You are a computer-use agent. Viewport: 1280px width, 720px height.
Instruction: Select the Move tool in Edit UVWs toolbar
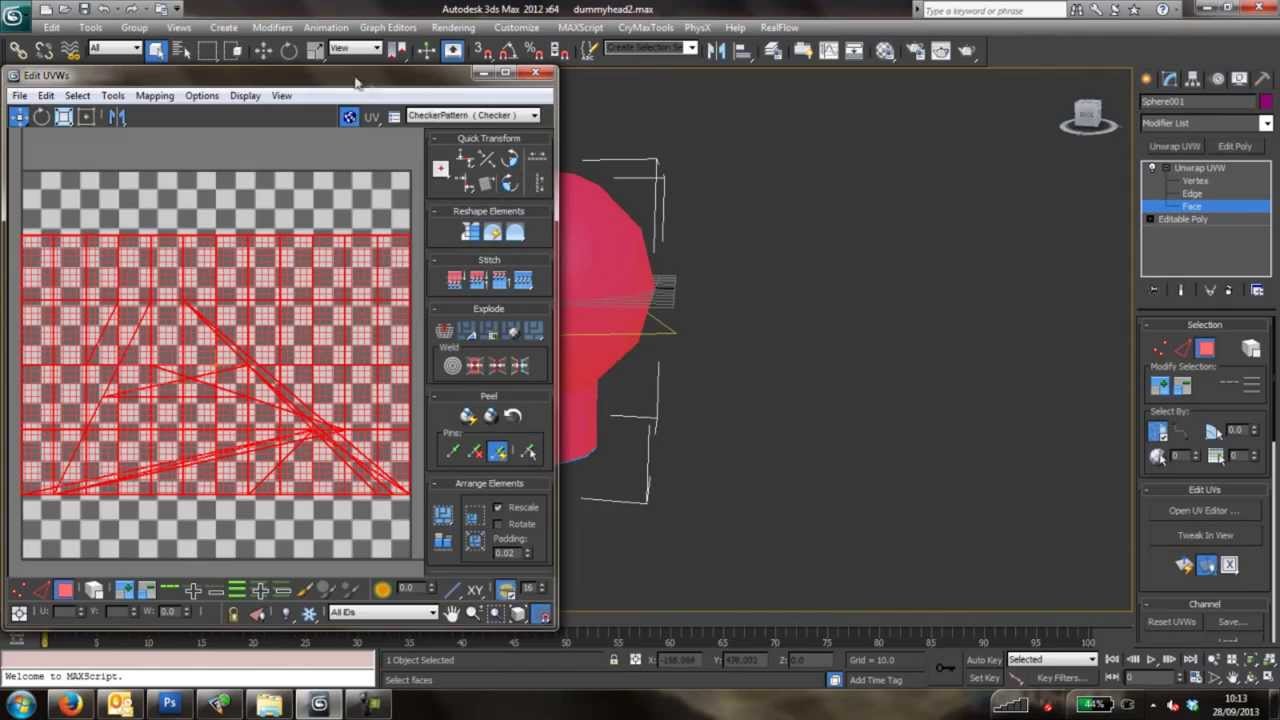(x=19, y=117)
